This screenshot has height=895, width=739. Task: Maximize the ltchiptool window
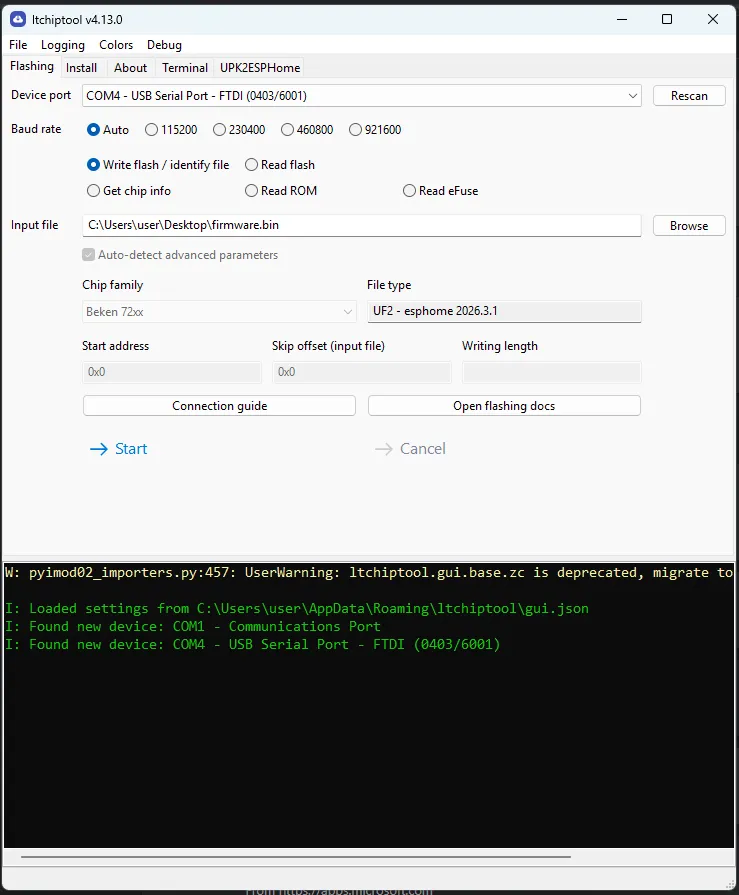[x=667, y=19]
